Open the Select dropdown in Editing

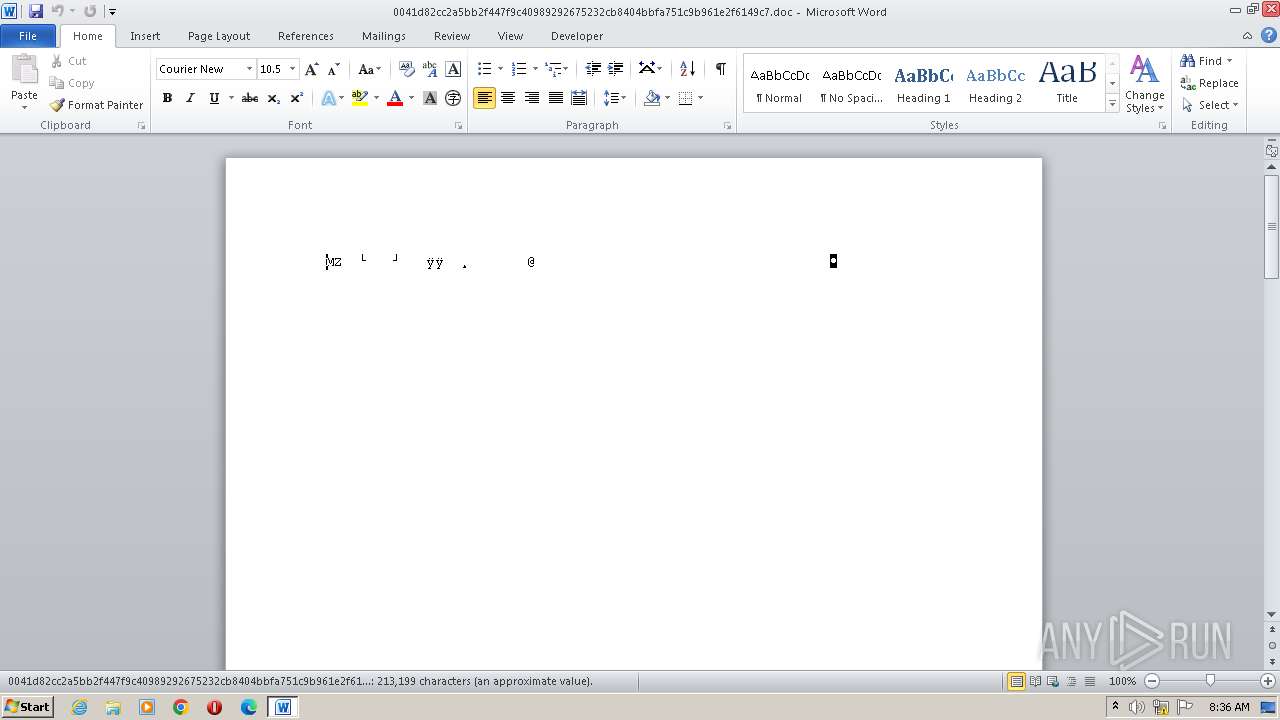[x=1211, y=105]
